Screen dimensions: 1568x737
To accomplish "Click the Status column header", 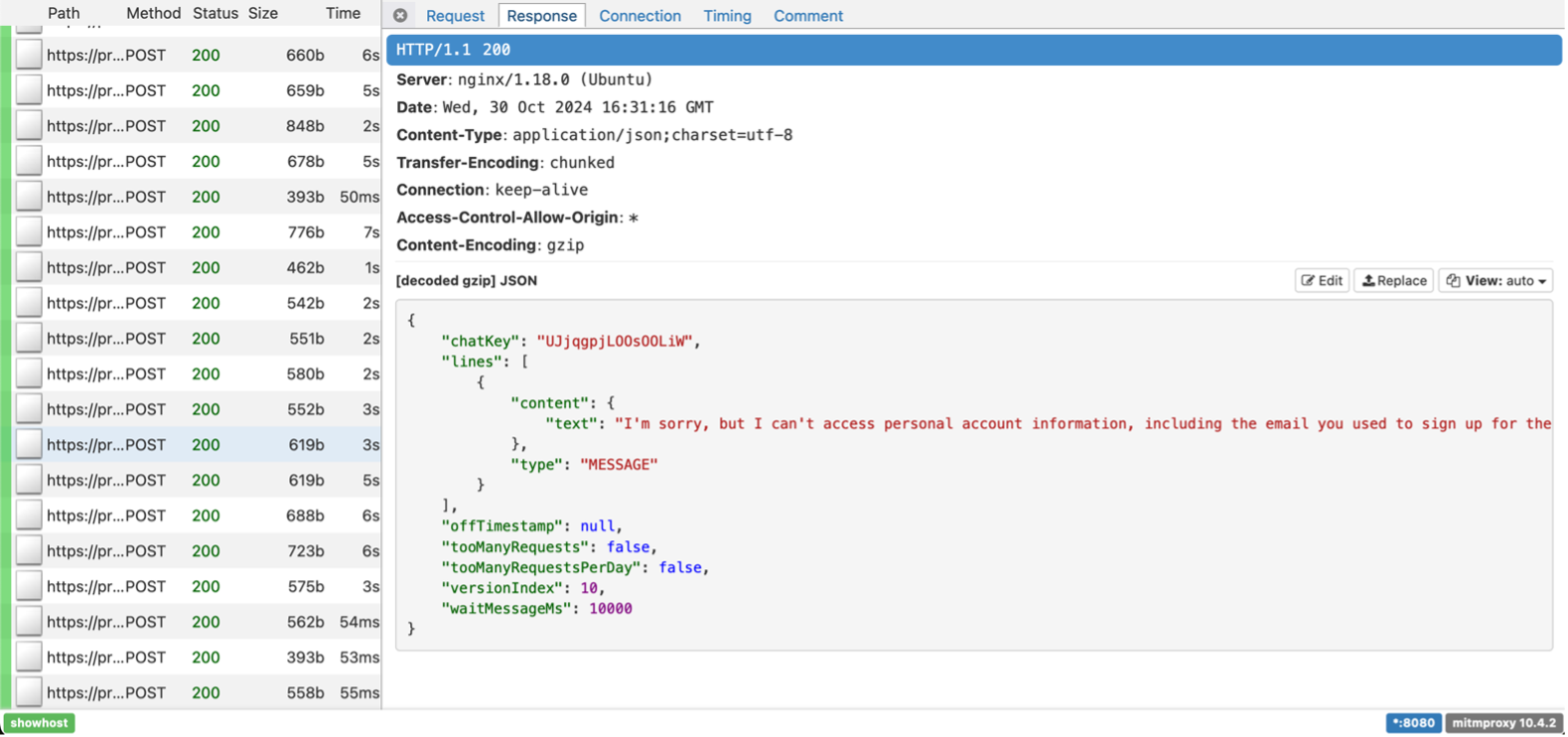I will pos(214,13).
